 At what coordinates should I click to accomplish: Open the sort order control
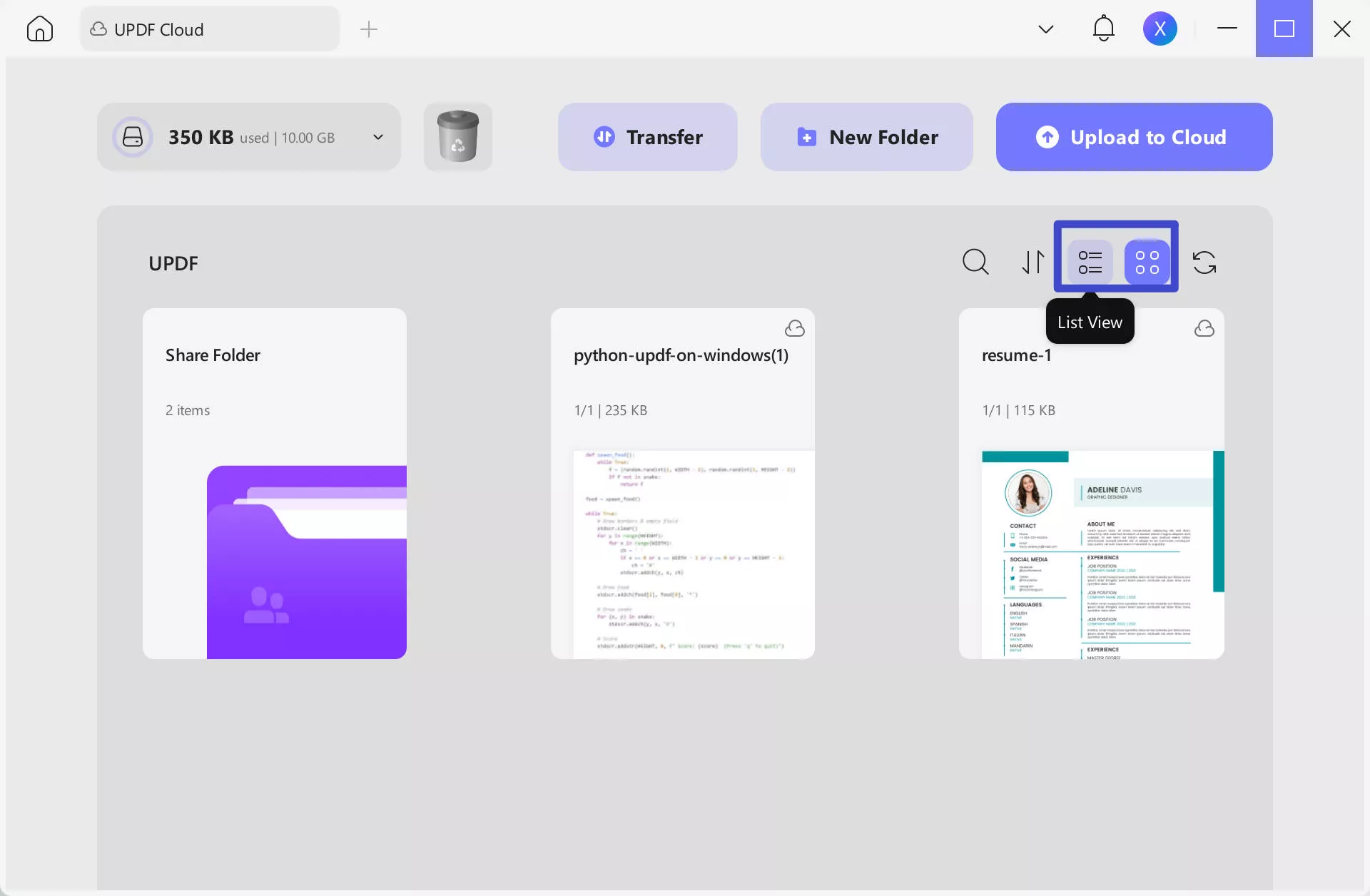pos(1032,262)
